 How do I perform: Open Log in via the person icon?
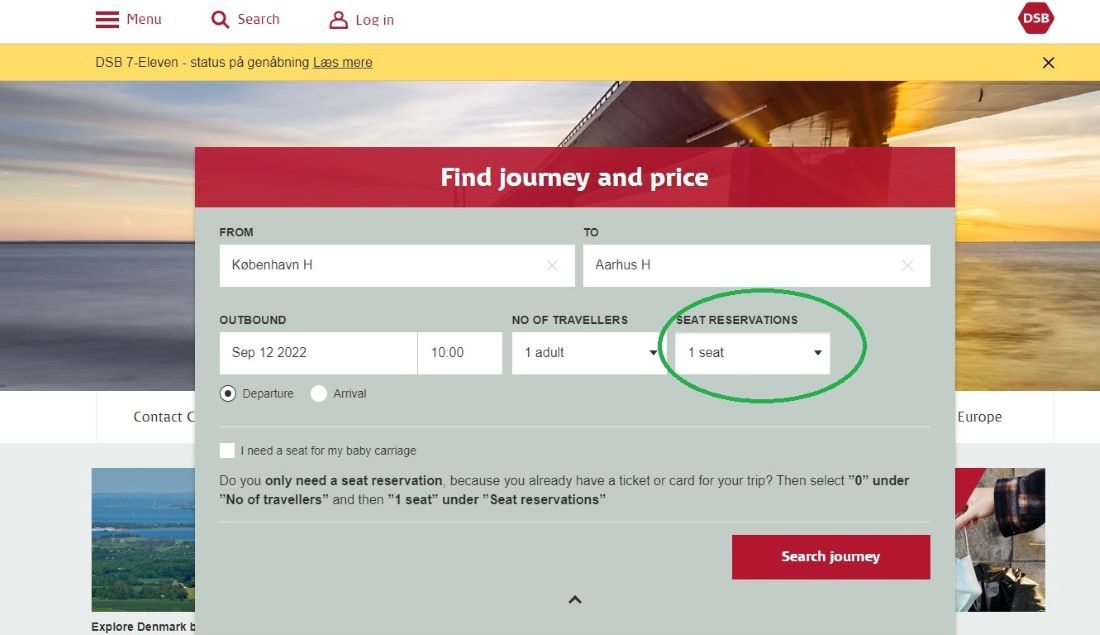click(x=337, y=19)
